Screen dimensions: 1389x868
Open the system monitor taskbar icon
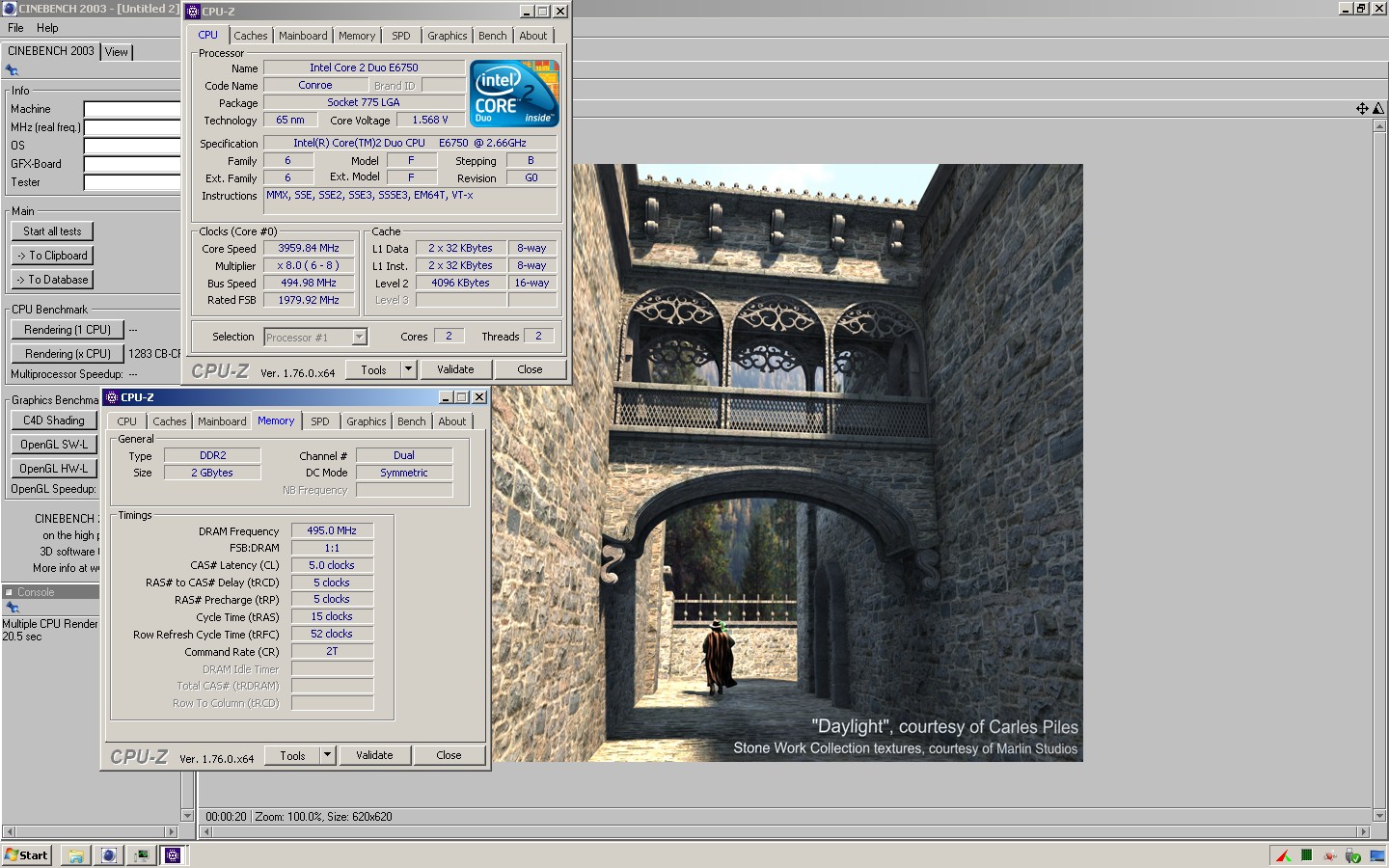141,855
